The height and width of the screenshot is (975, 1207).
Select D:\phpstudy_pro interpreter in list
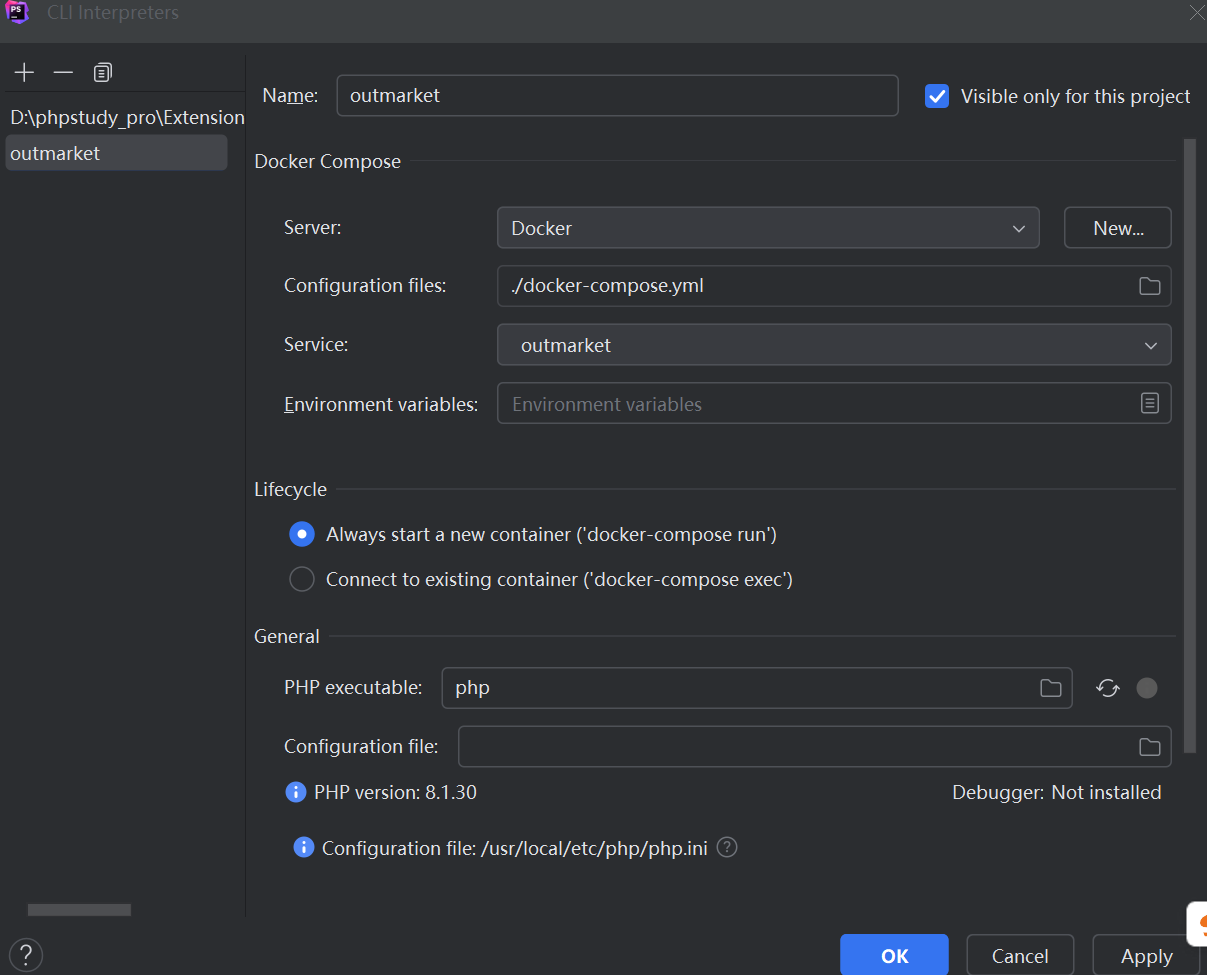(x=126, y=117)
